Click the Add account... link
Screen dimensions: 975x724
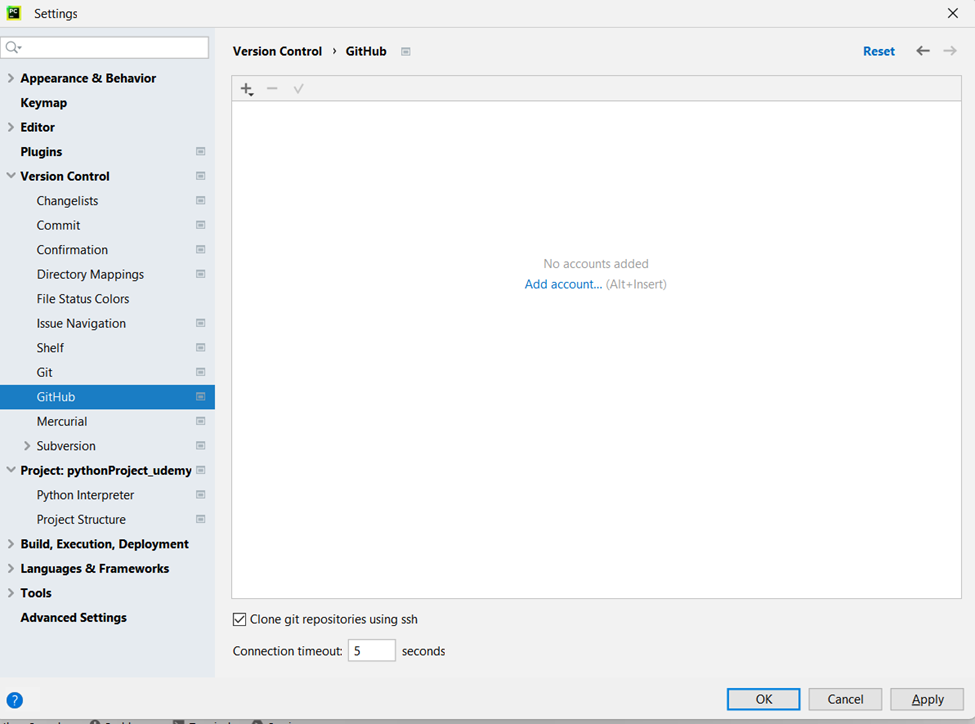tap(563, 284)
